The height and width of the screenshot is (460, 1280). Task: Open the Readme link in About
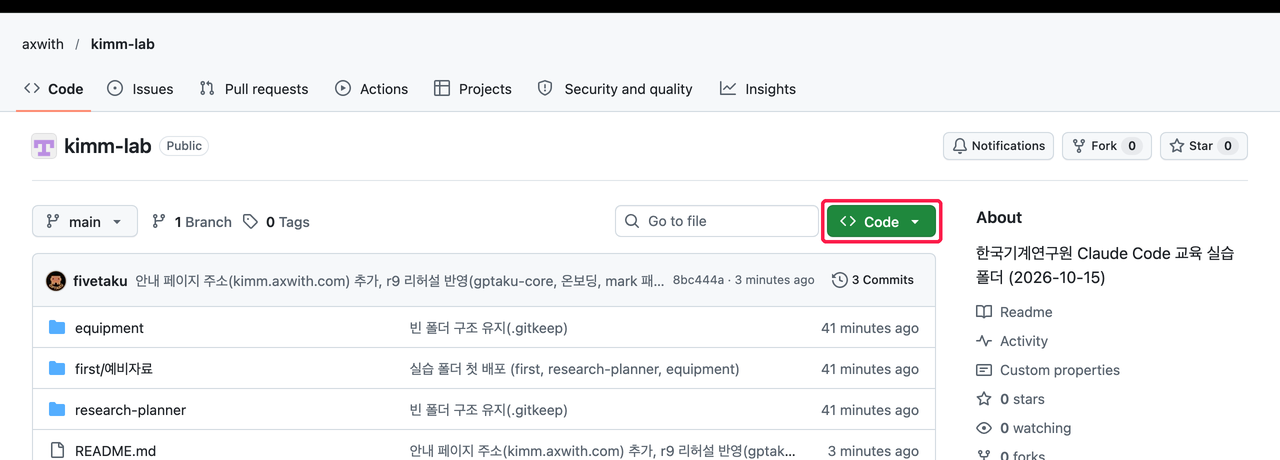[x=1026, y=312]
